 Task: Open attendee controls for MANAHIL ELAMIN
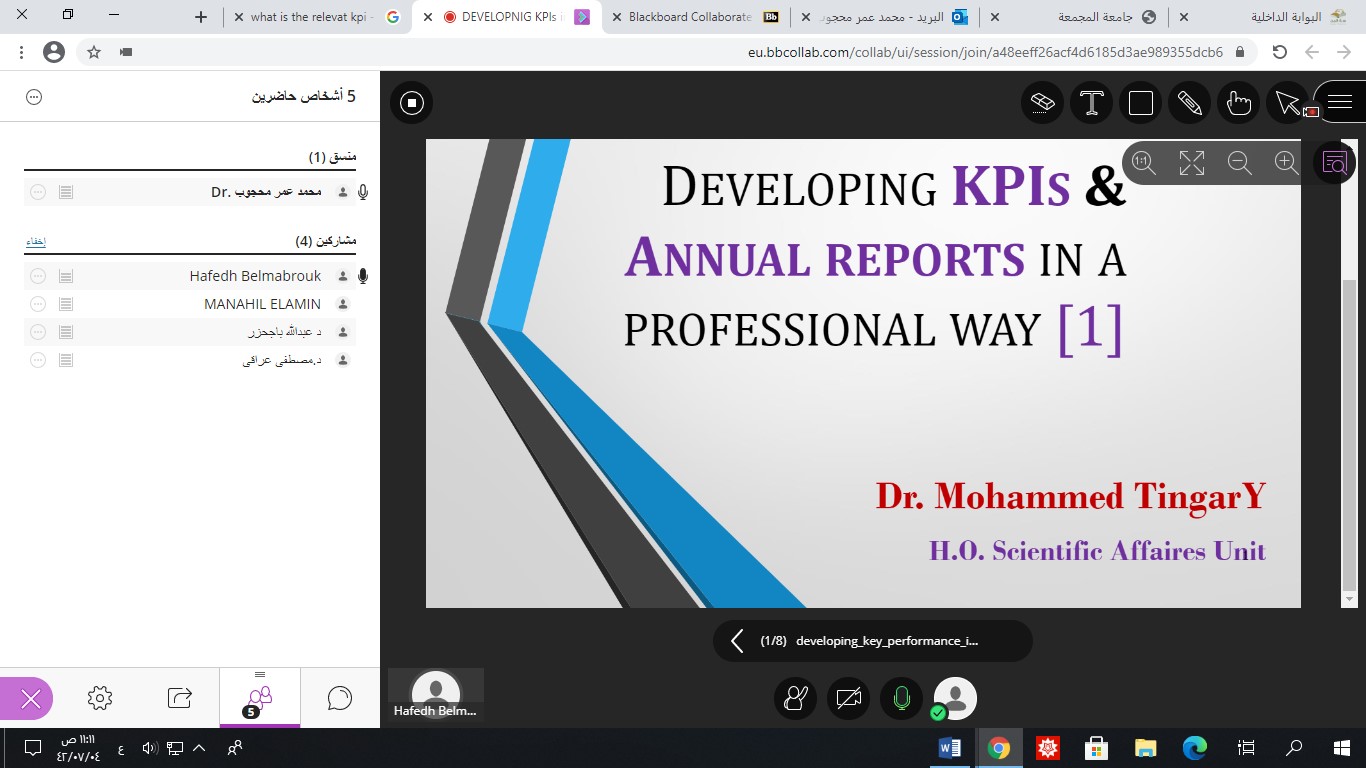pos(38,304)
